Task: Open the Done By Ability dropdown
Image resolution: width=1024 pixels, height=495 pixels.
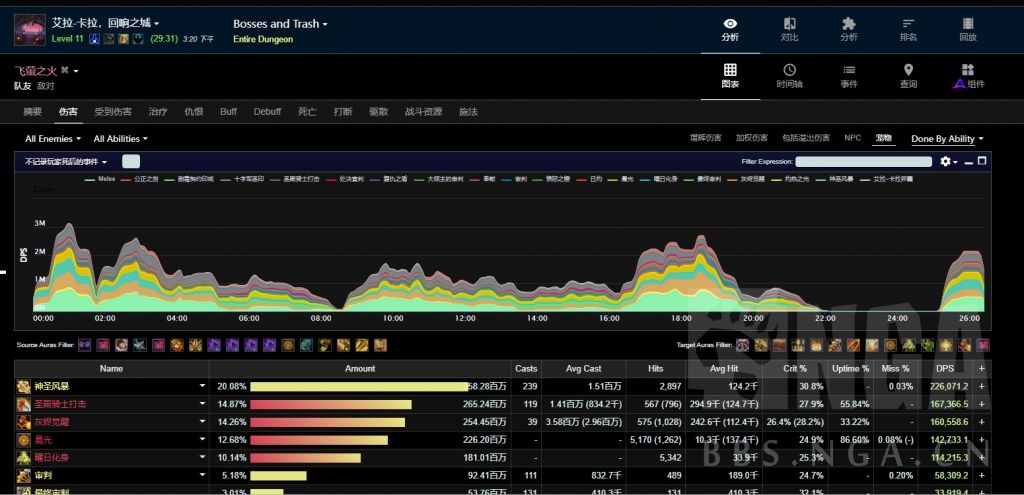Action: 947,139
